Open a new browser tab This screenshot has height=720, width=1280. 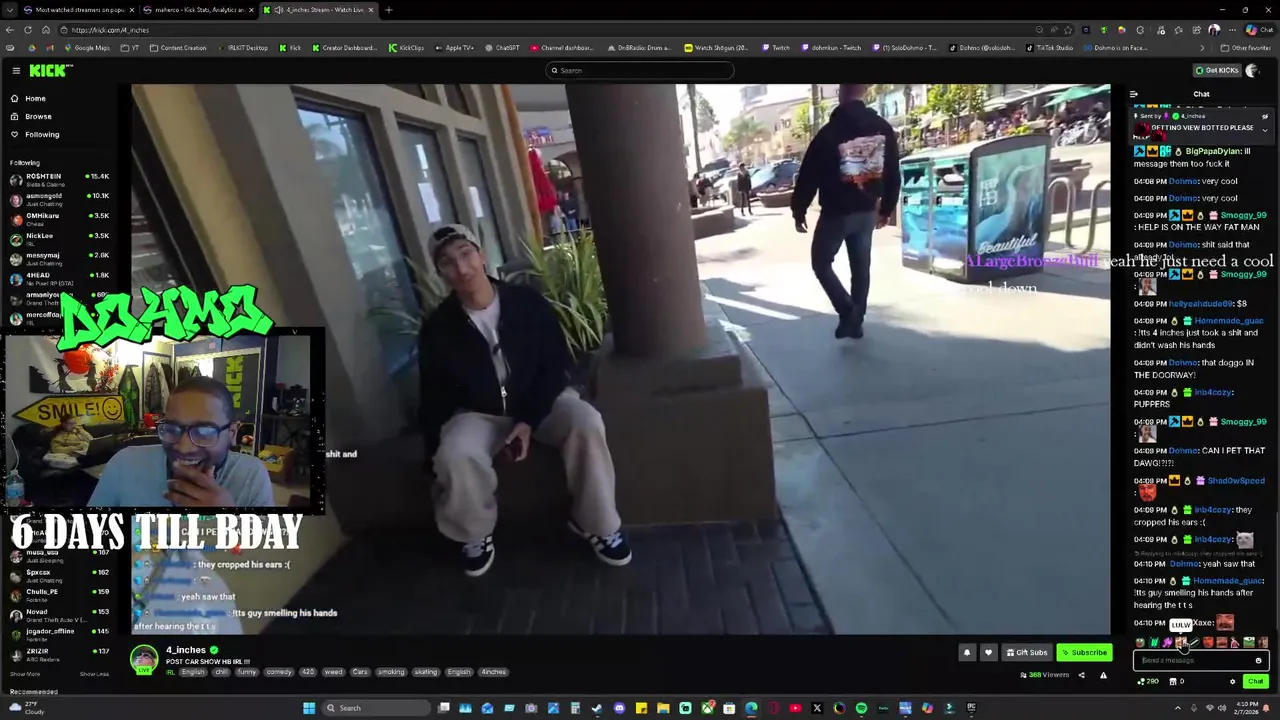[388, 10]
